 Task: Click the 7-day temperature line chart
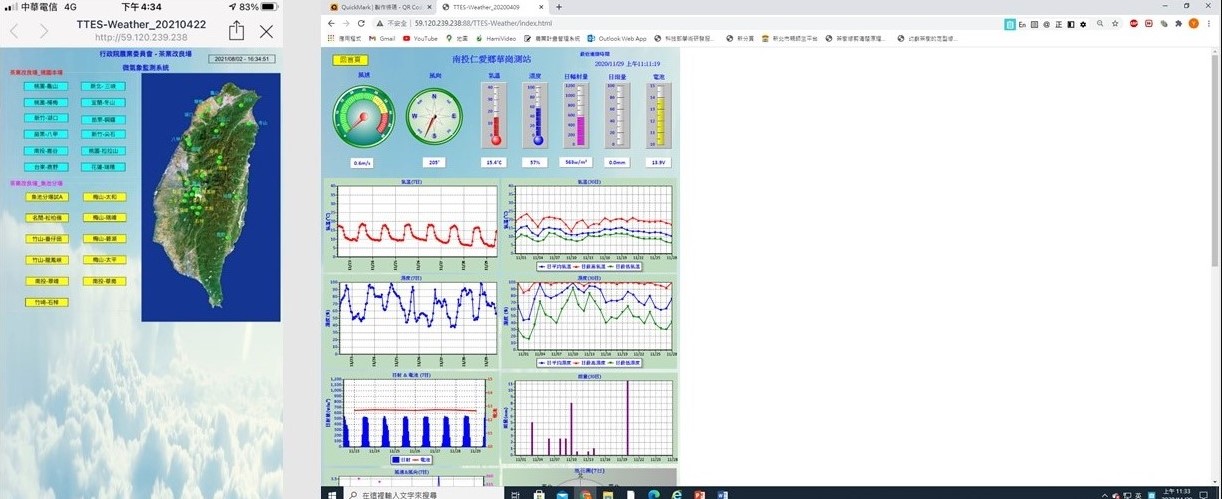pyautogui.click(x=411, y=225)
